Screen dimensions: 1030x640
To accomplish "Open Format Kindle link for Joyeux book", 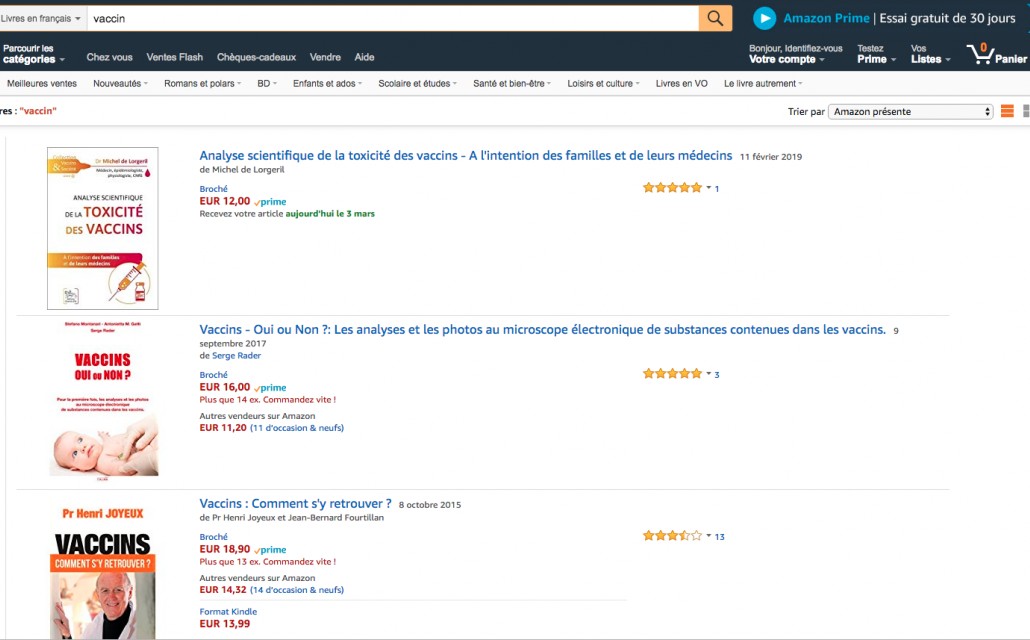I will pyautogui.click(x=228, y=611).
